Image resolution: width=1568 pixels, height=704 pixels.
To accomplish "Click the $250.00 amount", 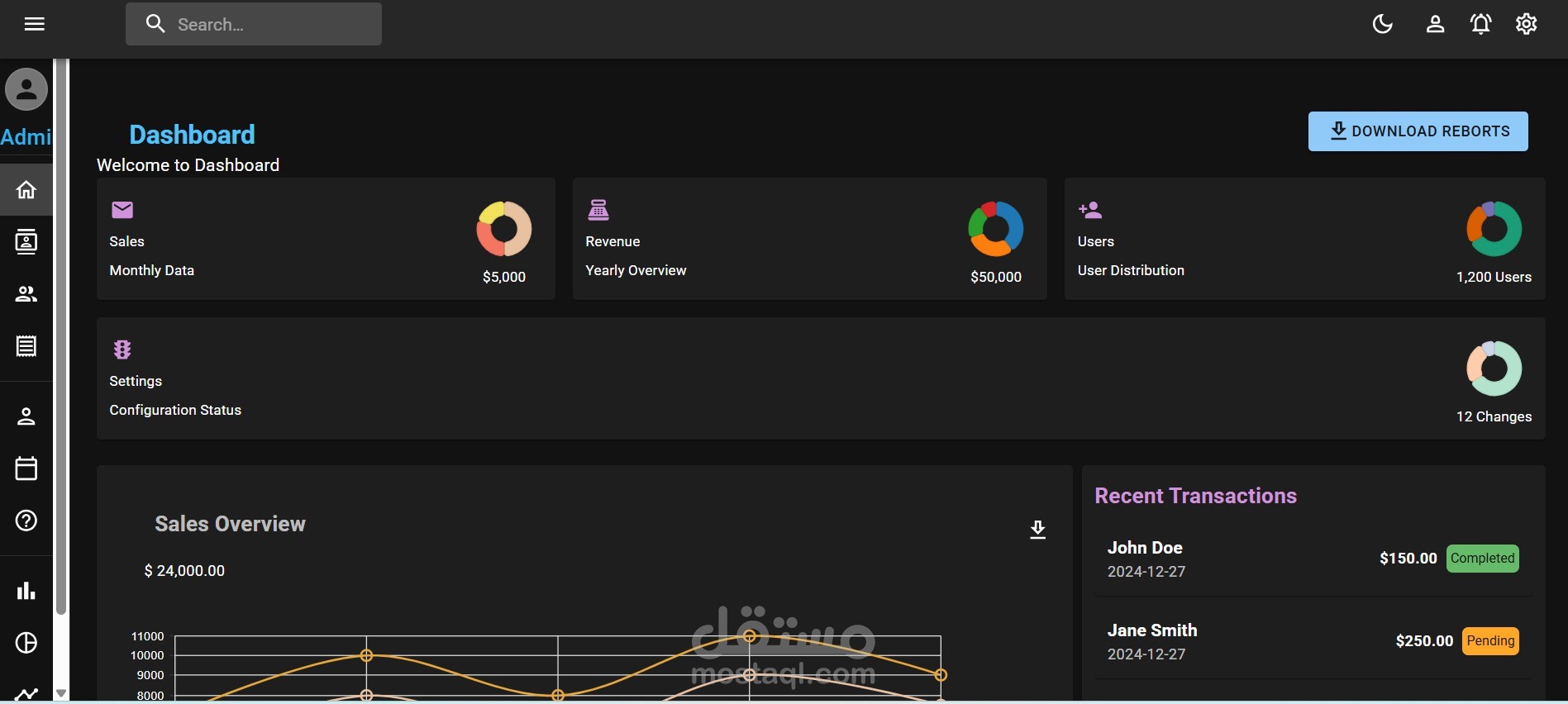I will 1424,641.
